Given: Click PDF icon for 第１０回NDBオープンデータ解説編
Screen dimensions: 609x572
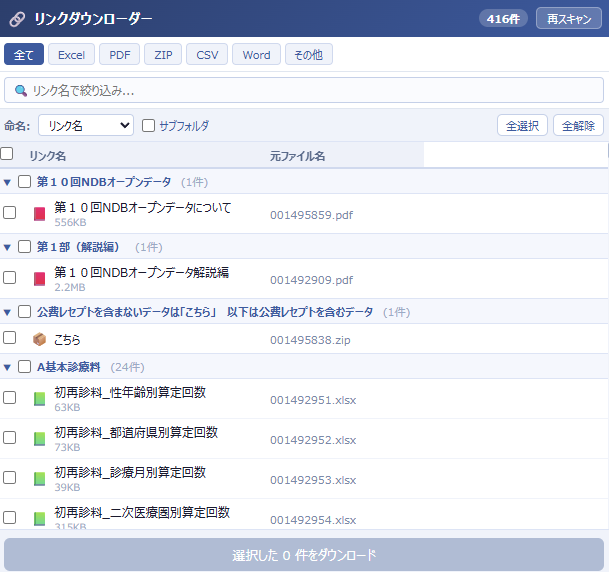Looking at the screenshot, I should coord(40,279).
